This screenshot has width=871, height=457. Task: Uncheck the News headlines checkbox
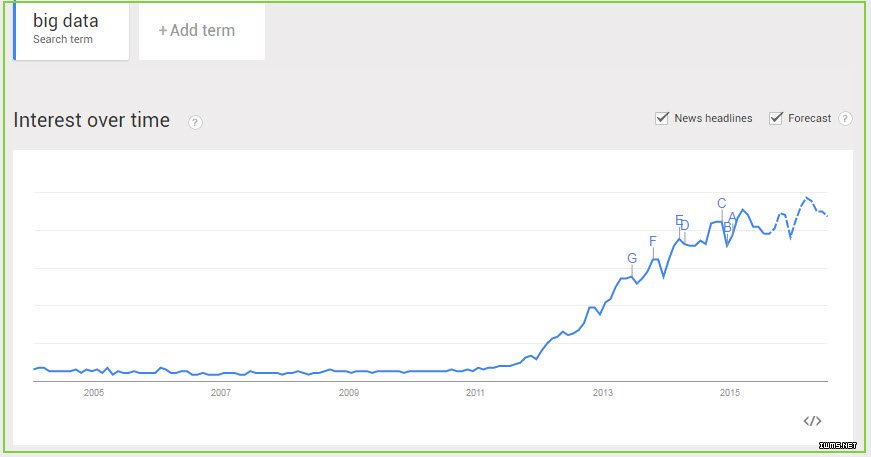662,118
